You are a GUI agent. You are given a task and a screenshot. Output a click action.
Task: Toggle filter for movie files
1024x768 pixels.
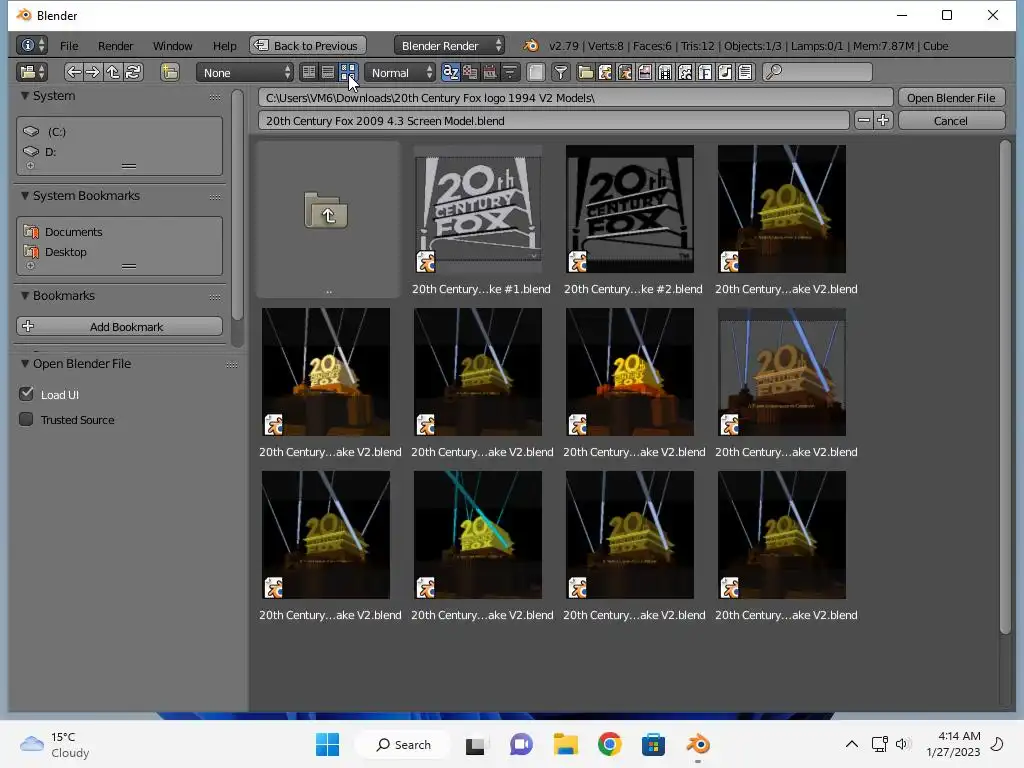pyautogui.click(x=665, y=72)
